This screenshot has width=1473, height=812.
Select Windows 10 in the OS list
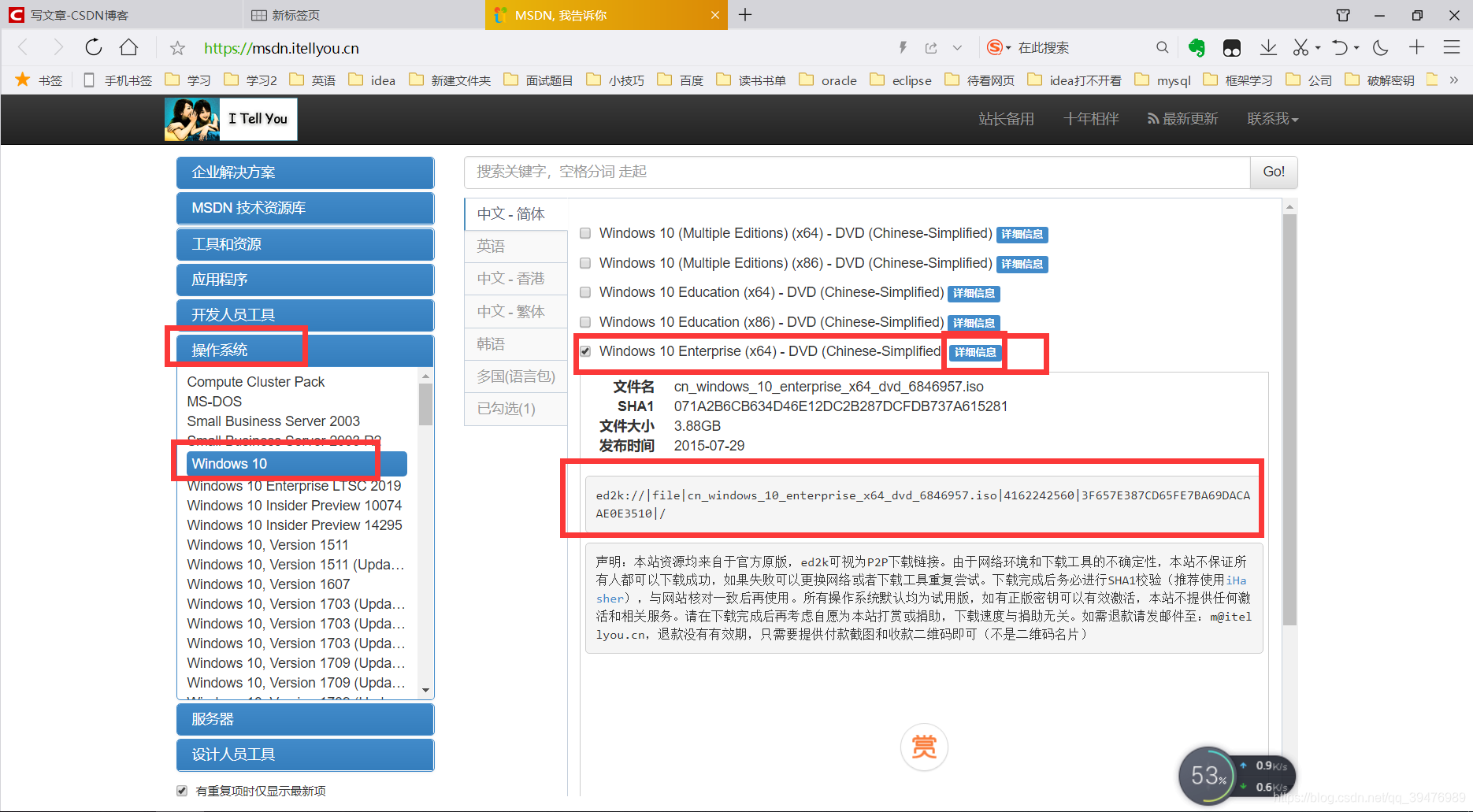[296, 464]
